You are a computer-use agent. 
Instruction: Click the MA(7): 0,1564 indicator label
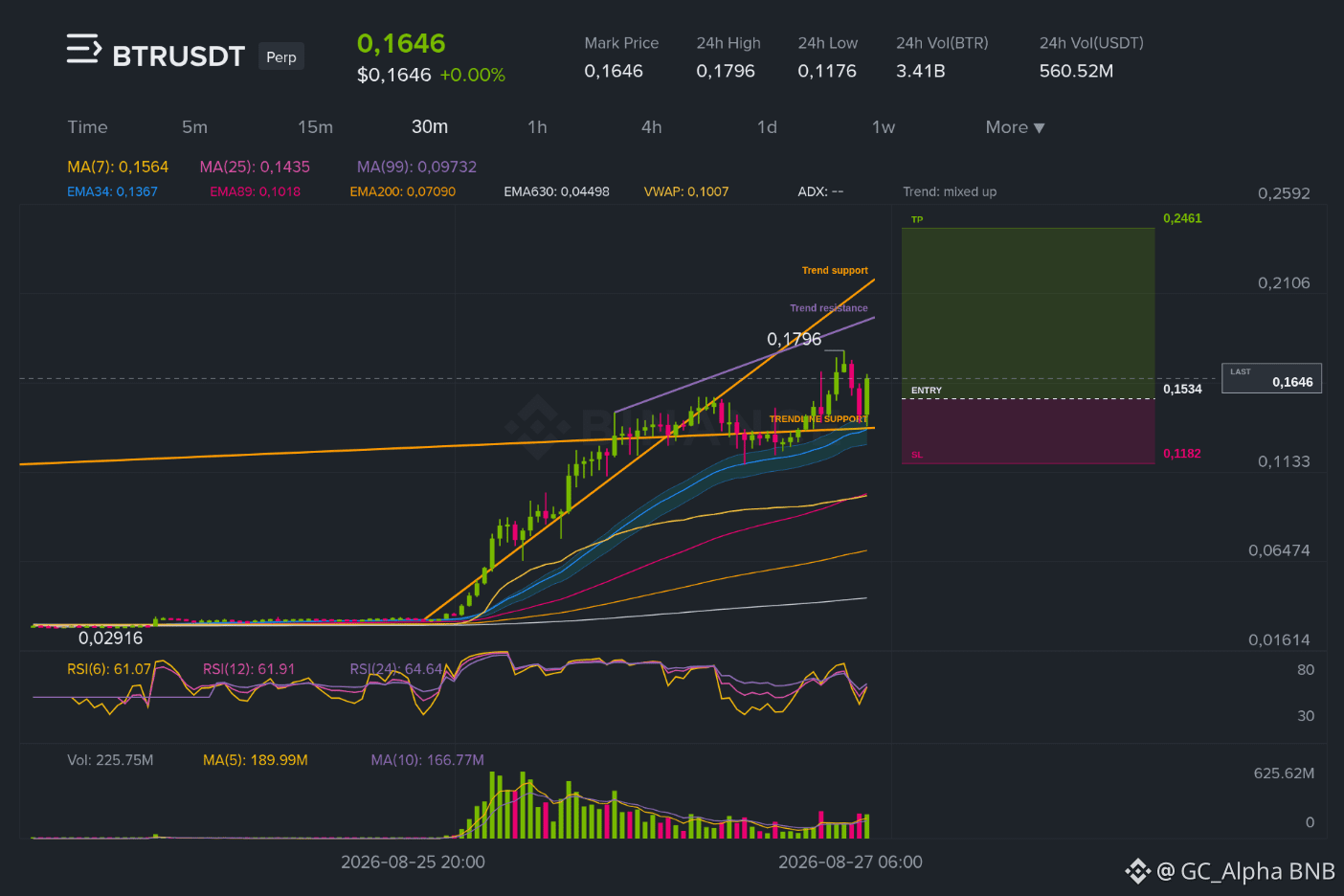point(118,167)
